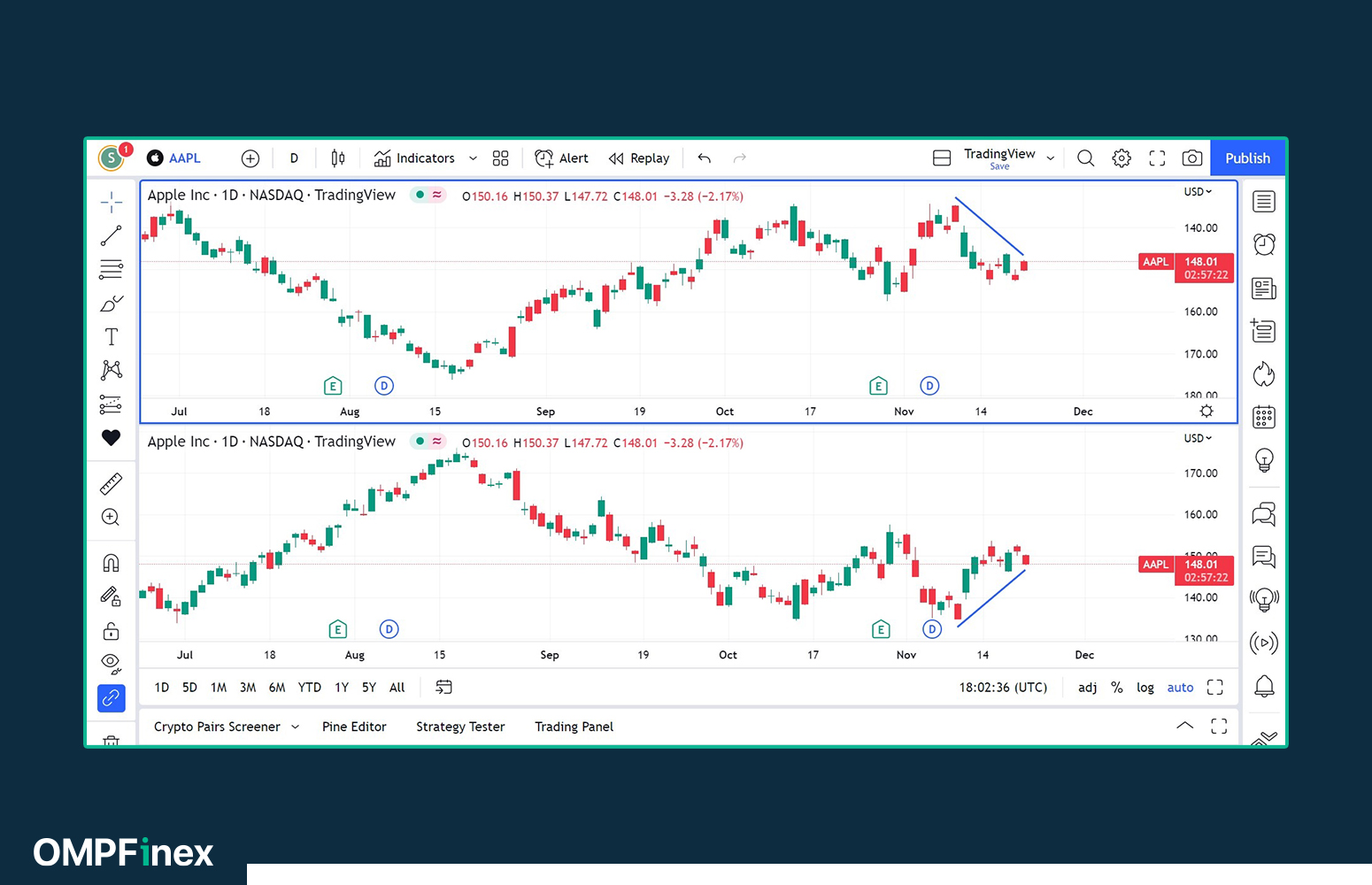Expand the layout management dropdown arrow
This screenshot has height=885, width=1372.
1051,158
